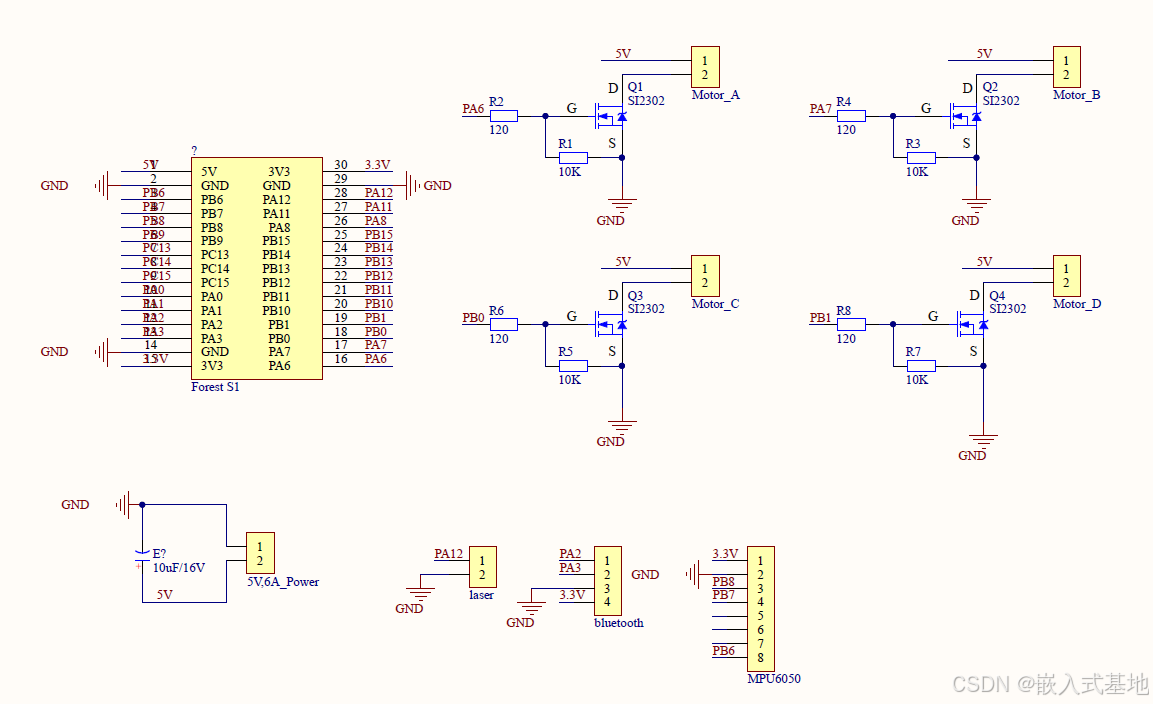Select the Q2 SI2302 MOSFET symbol
This screenshot has width=1153, height=704.
965,116
